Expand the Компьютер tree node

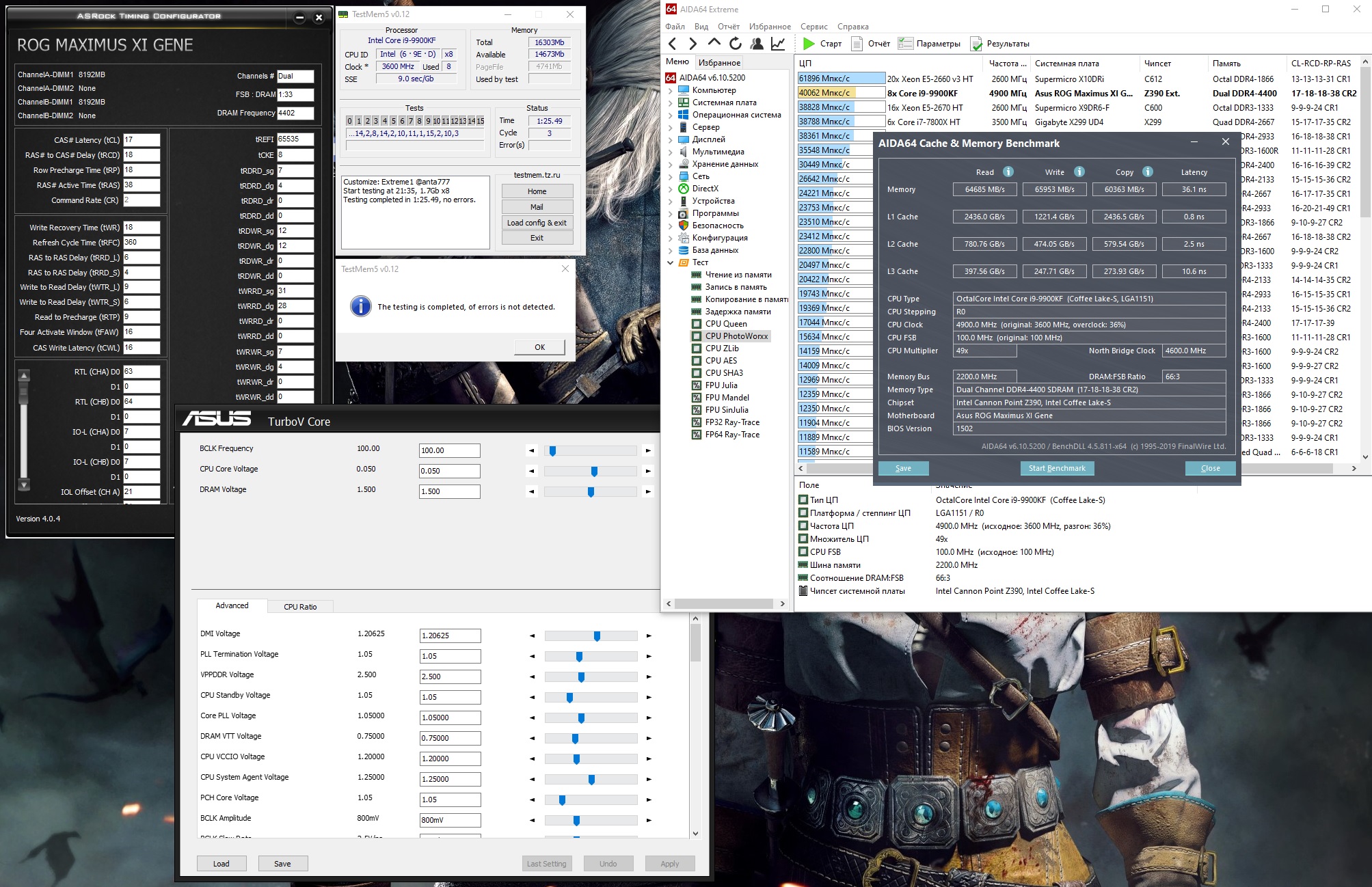[x=671, y=90]
